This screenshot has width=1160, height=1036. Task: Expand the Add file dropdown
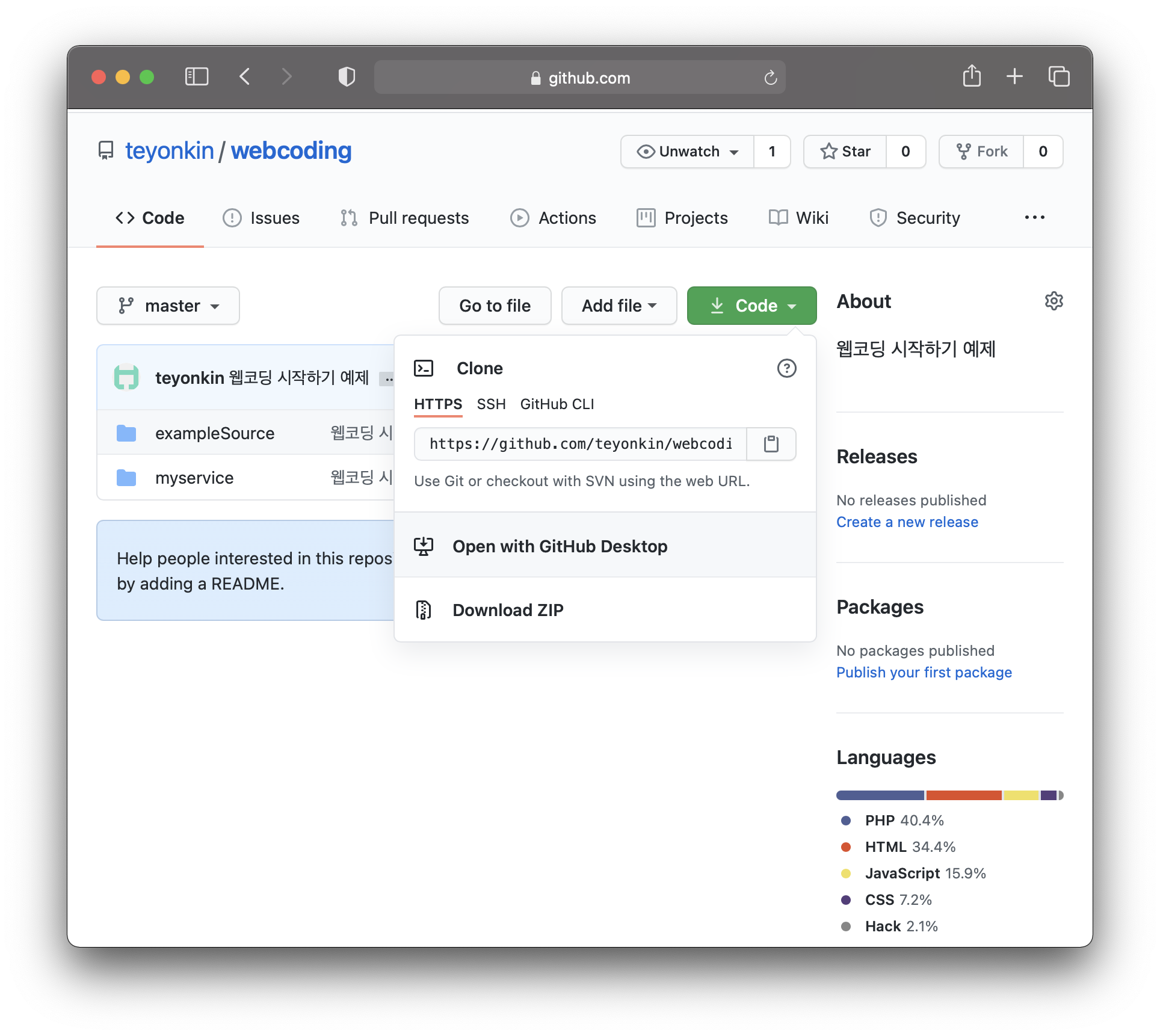pos(619,306)
